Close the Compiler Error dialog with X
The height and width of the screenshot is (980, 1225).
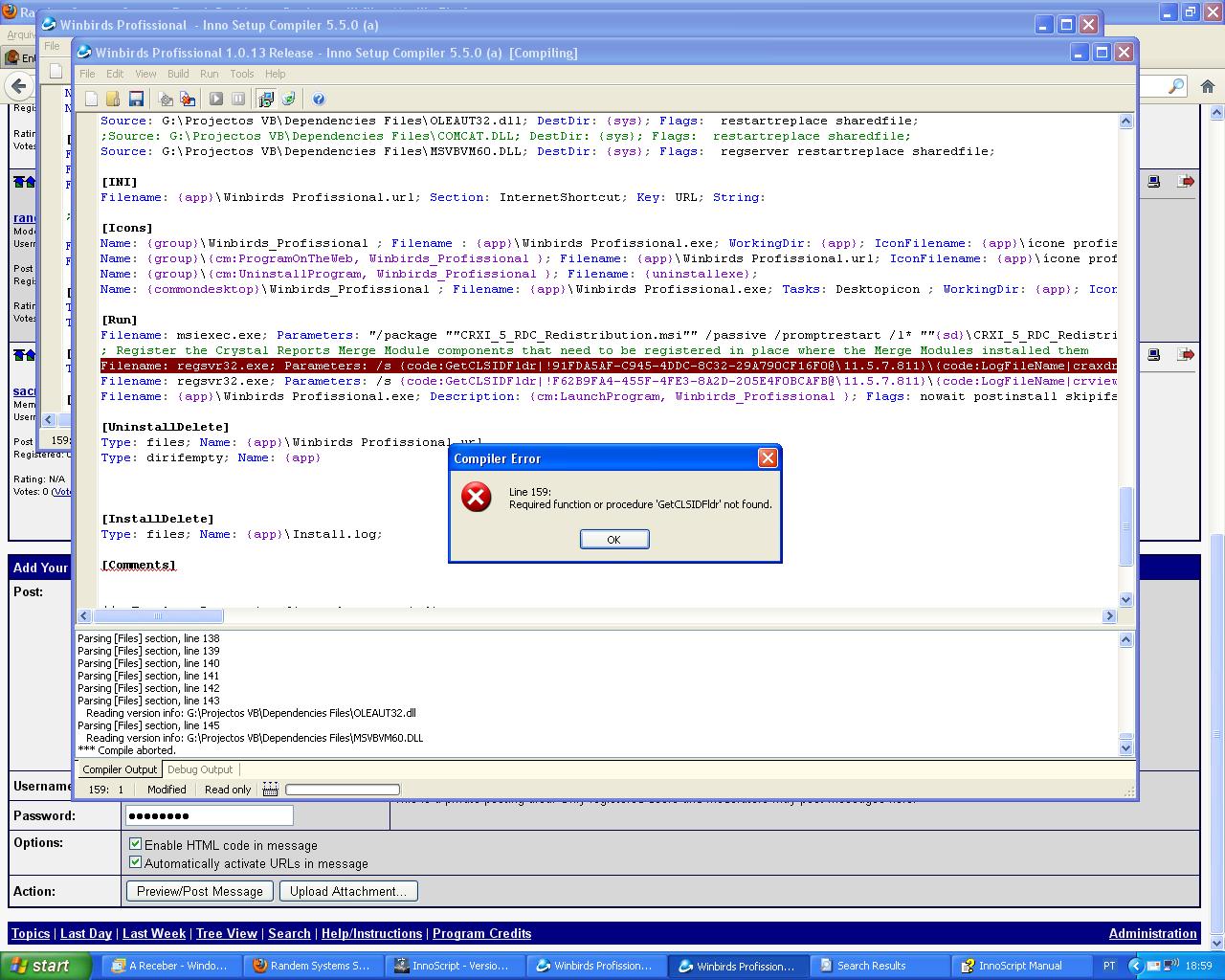pos(768,458)
